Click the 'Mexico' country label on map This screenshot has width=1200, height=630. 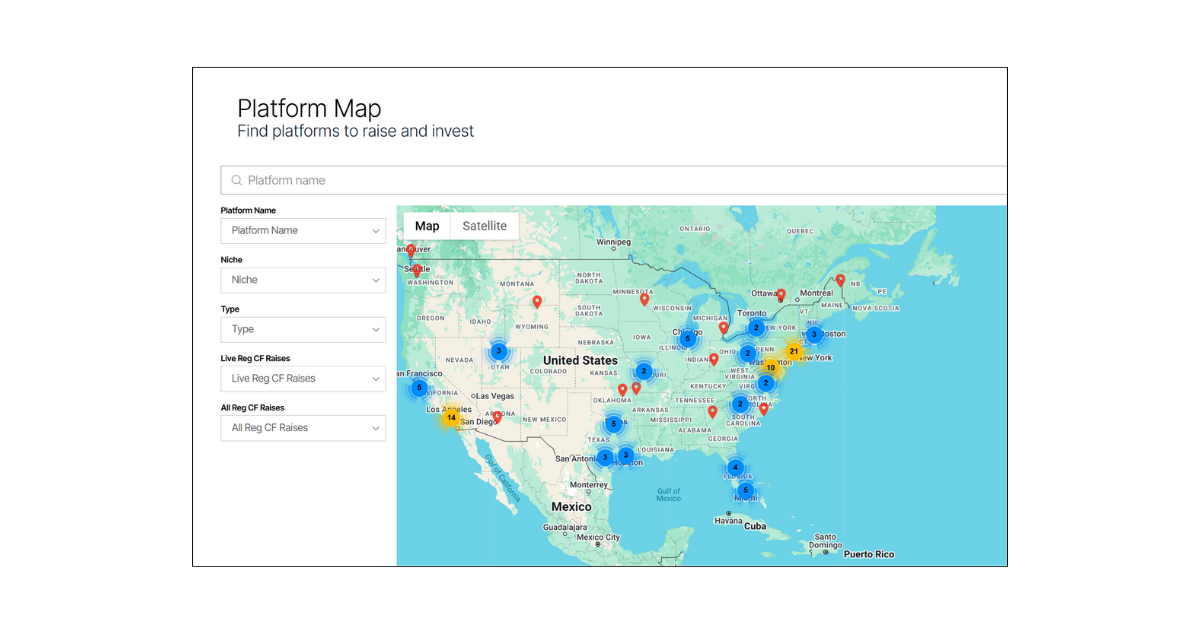tap(571, 507)
